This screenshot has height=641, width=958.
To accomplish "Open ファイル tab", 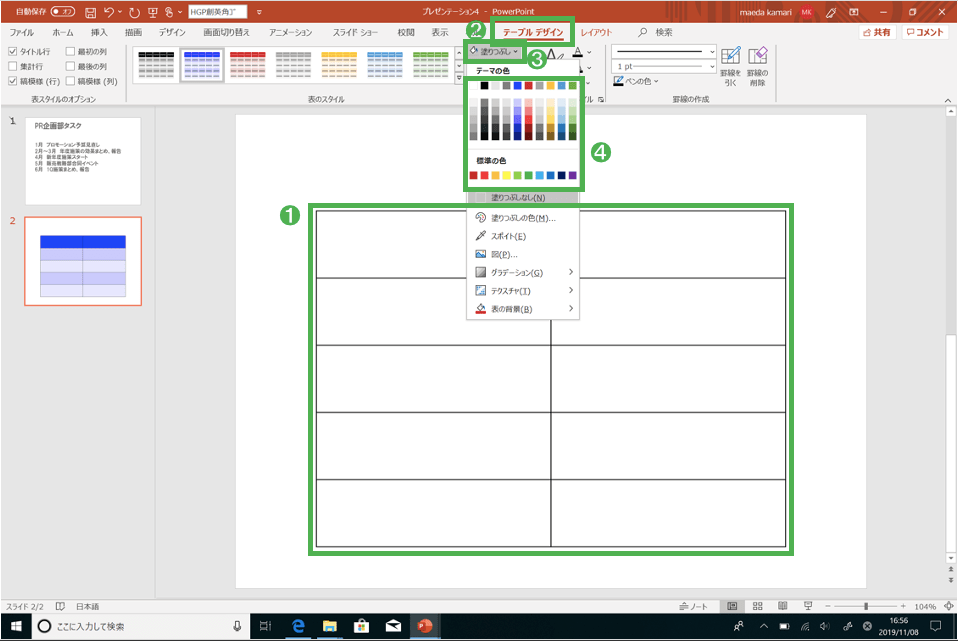I will click(x=21, y=32).
